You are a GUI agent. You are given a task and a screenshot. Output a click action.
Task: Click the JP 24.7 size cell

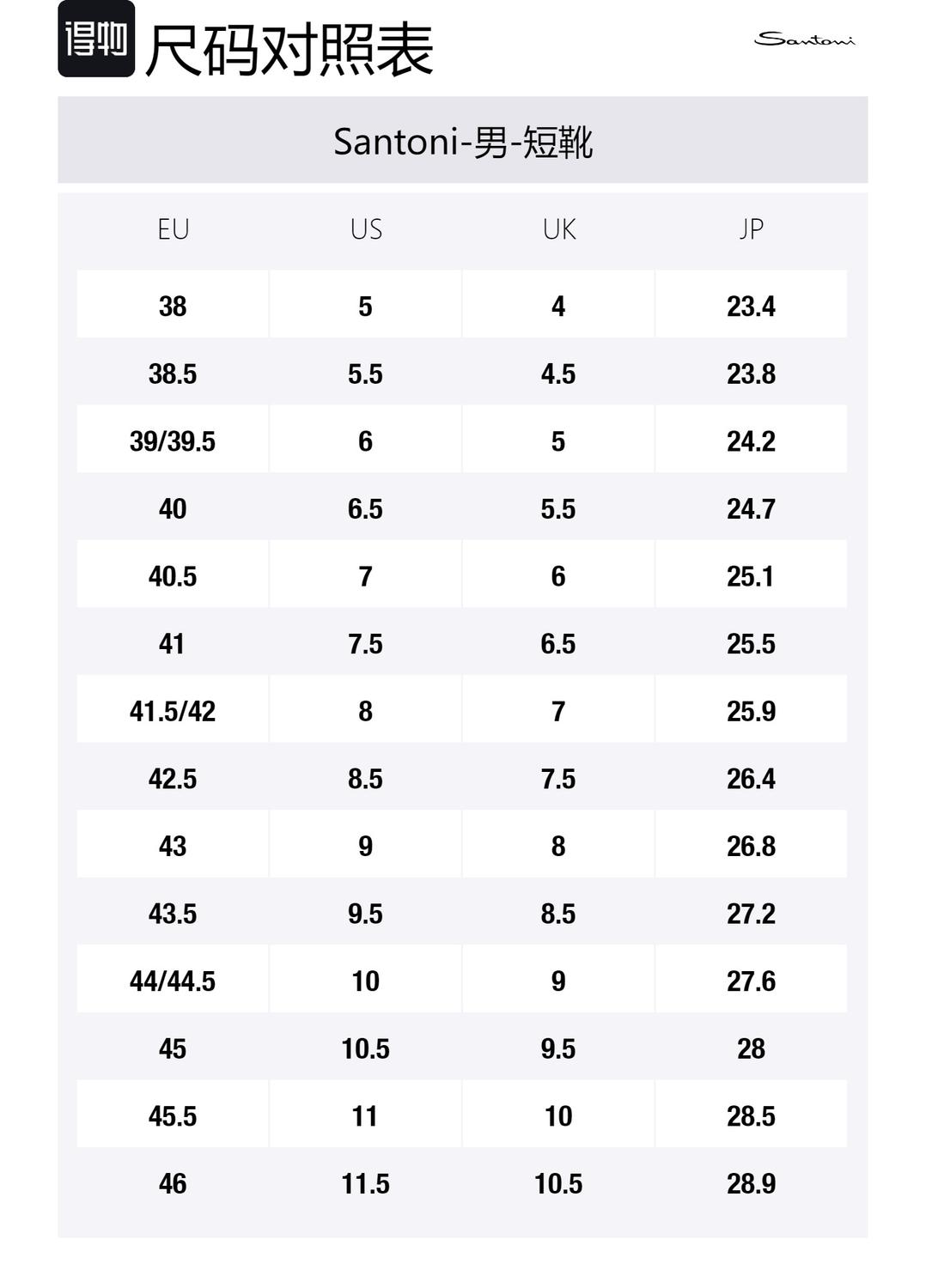tap(751, 509)
